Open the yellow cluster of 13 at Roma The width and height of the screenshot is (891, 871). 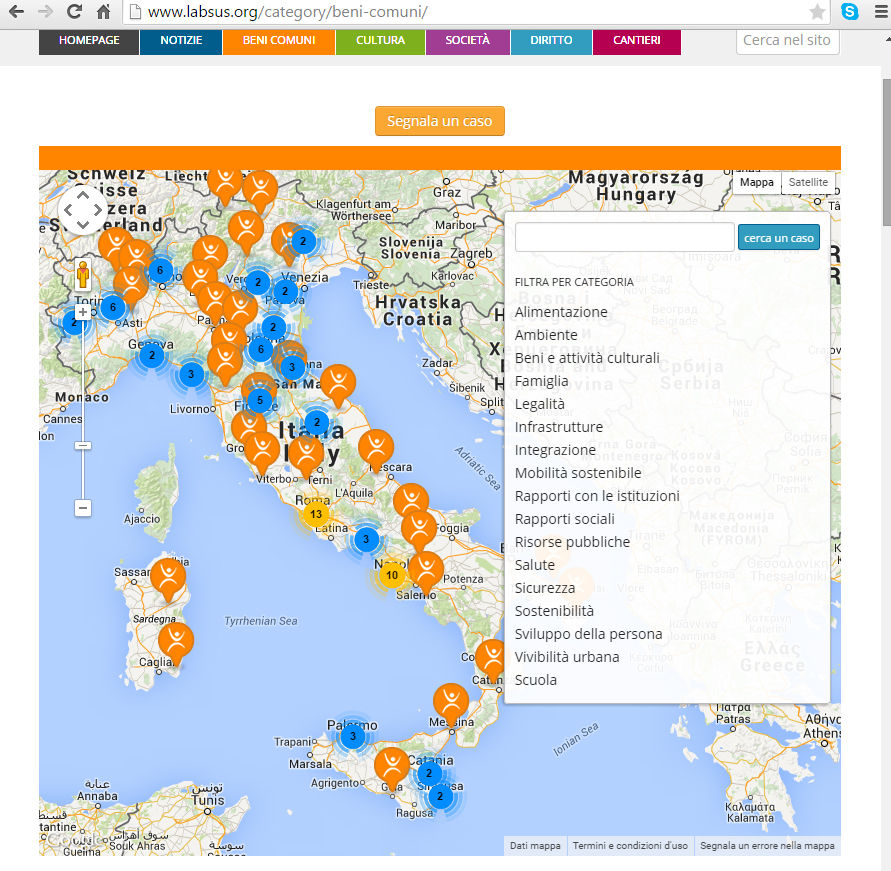point(316,514)
